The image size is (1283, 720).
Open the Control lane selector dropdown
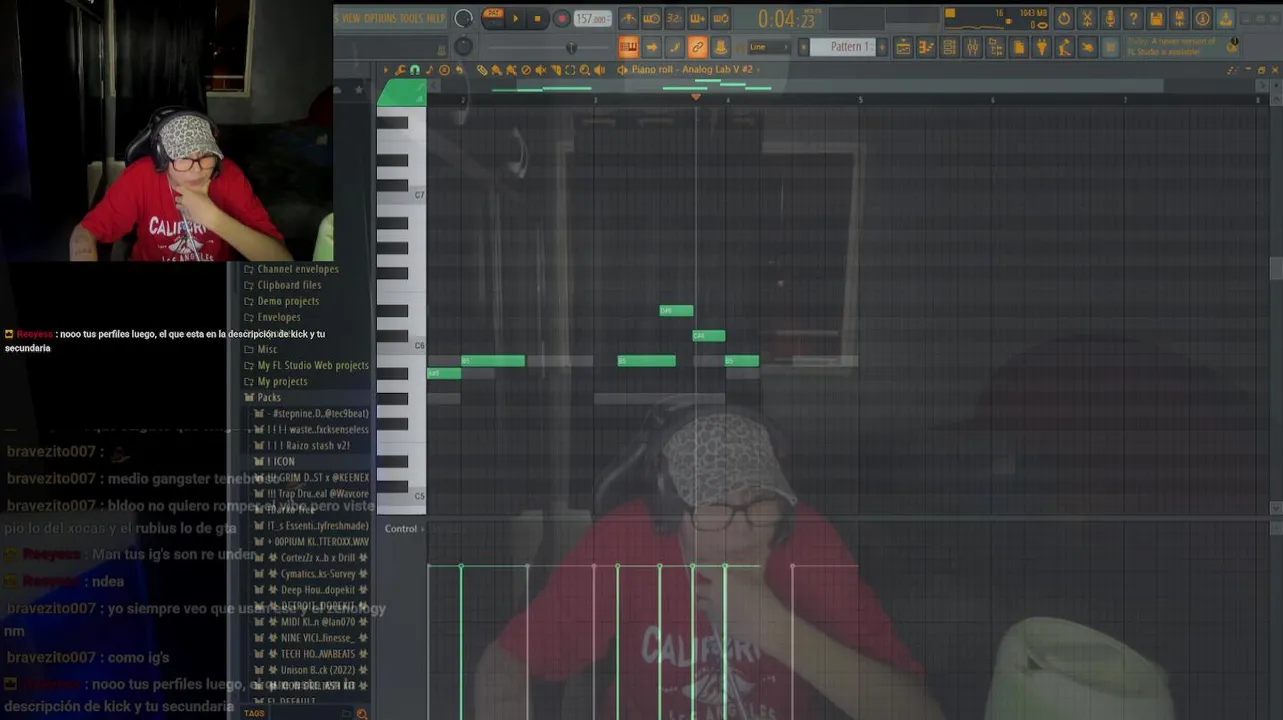[x=405, y=529]
